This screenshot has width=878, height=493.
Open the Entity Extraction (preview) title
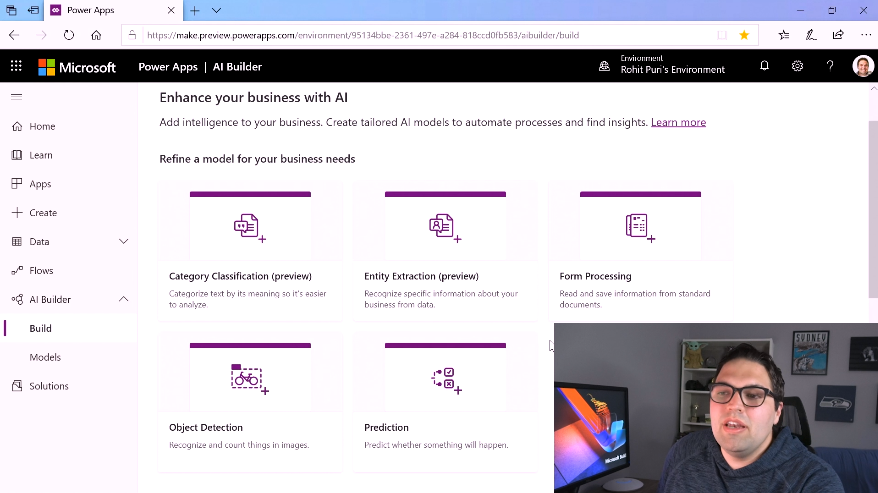coord(421,276)
